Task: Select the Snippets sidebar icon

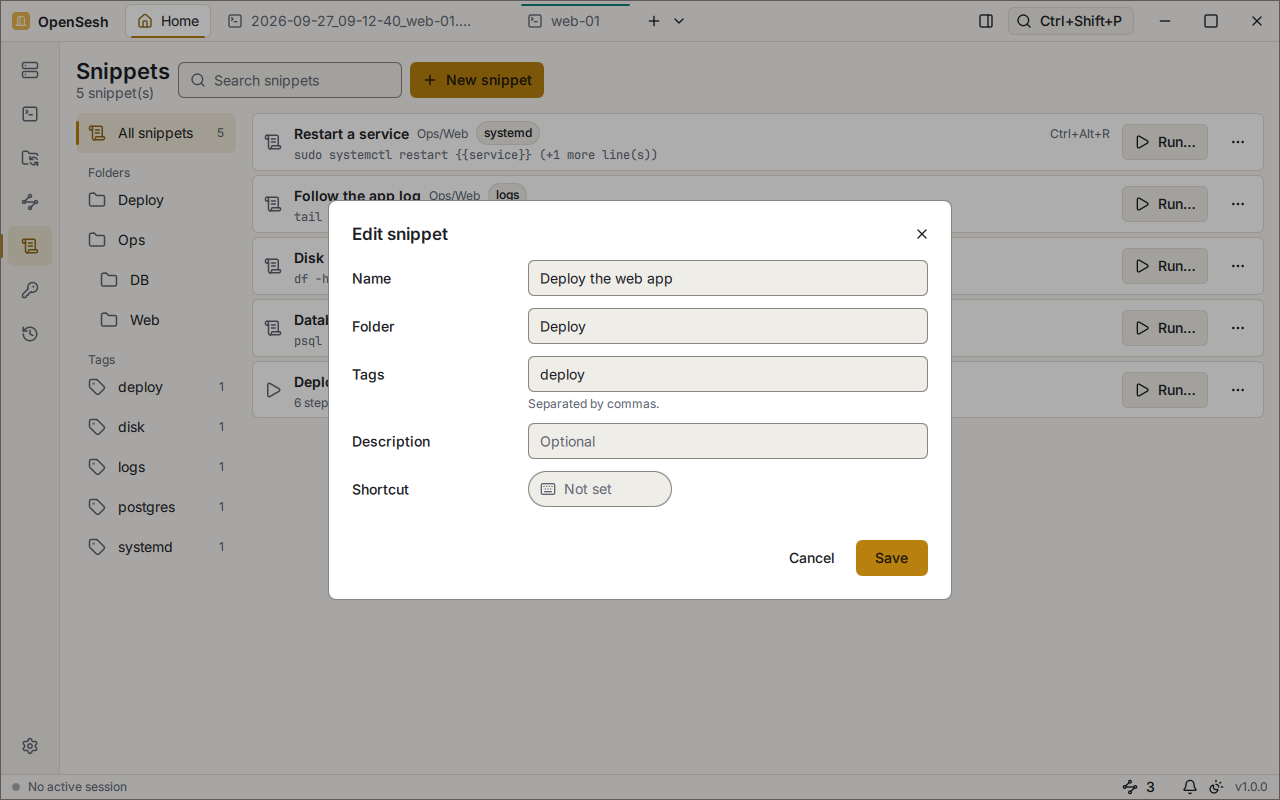Action: point(30,246)
